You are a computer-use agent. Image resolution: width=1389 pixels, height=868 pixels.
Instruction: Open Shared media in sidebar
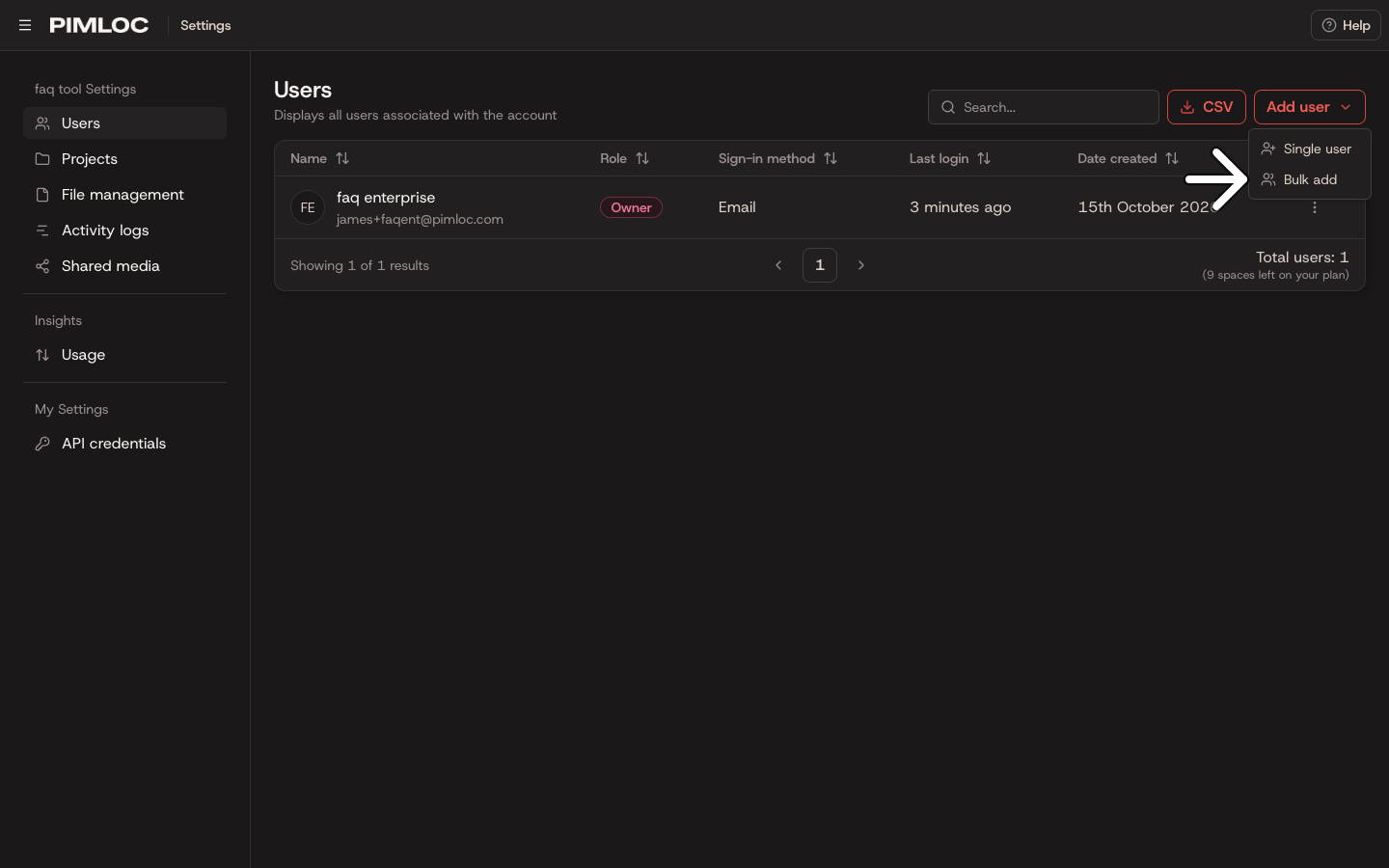pyautogui.click(x=124, y=266)
